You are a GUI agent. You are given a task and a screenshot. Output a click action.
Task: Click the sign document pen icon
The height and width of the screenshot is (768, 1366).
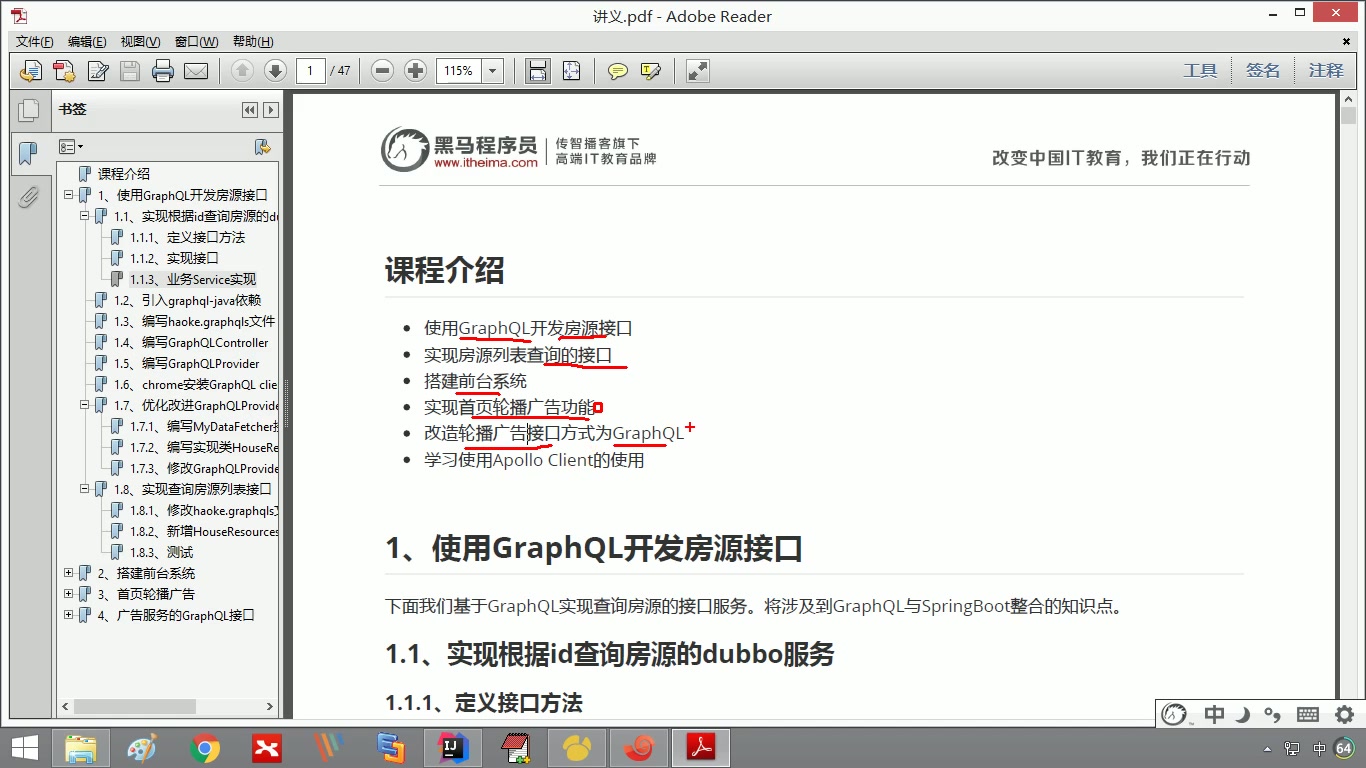tap(98, 71)
